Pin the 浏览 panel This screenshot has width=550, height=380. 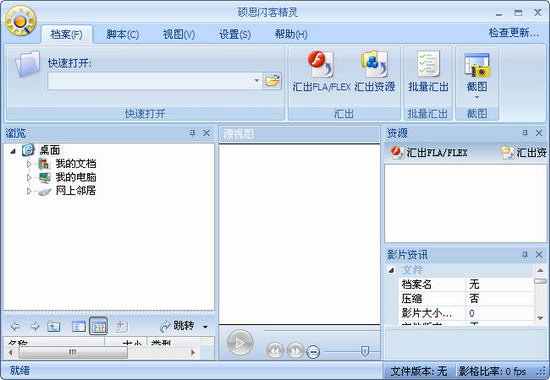click(192, 133)
